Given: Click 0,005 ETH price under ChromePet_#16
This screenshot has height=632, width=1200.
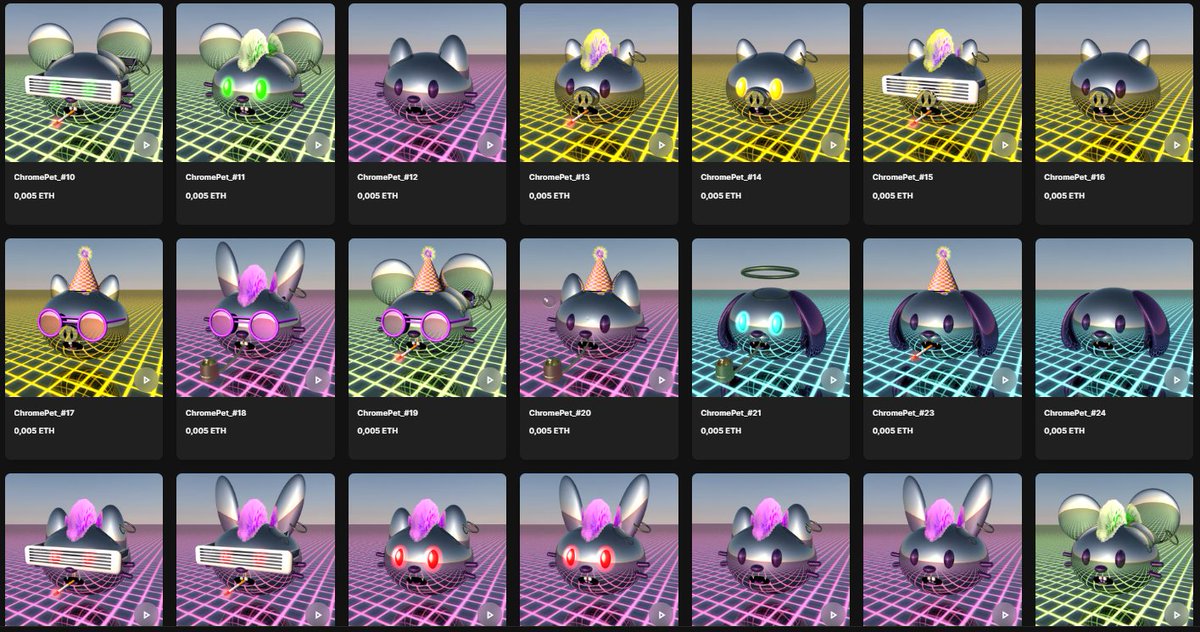Looking at the screenshot, I should [1065, 196].
